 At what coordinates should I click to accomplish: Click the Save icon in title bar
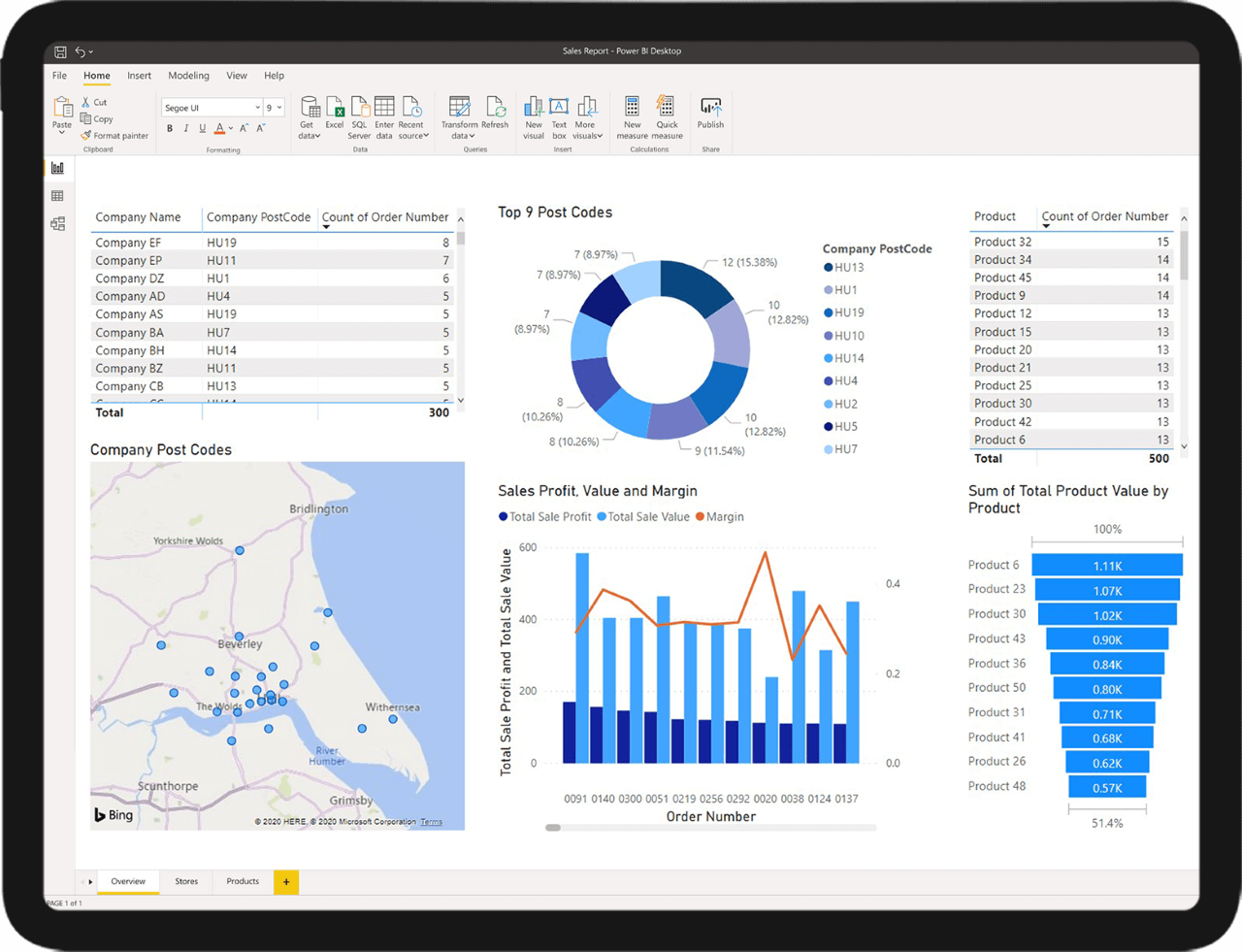60,51
